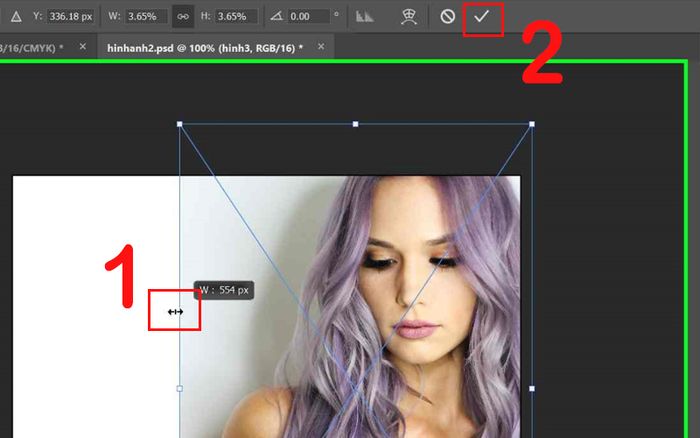Toggle the maintain aspect ratio link icon
The height and width of the screenshot is (438, 700).
[183, 17]
